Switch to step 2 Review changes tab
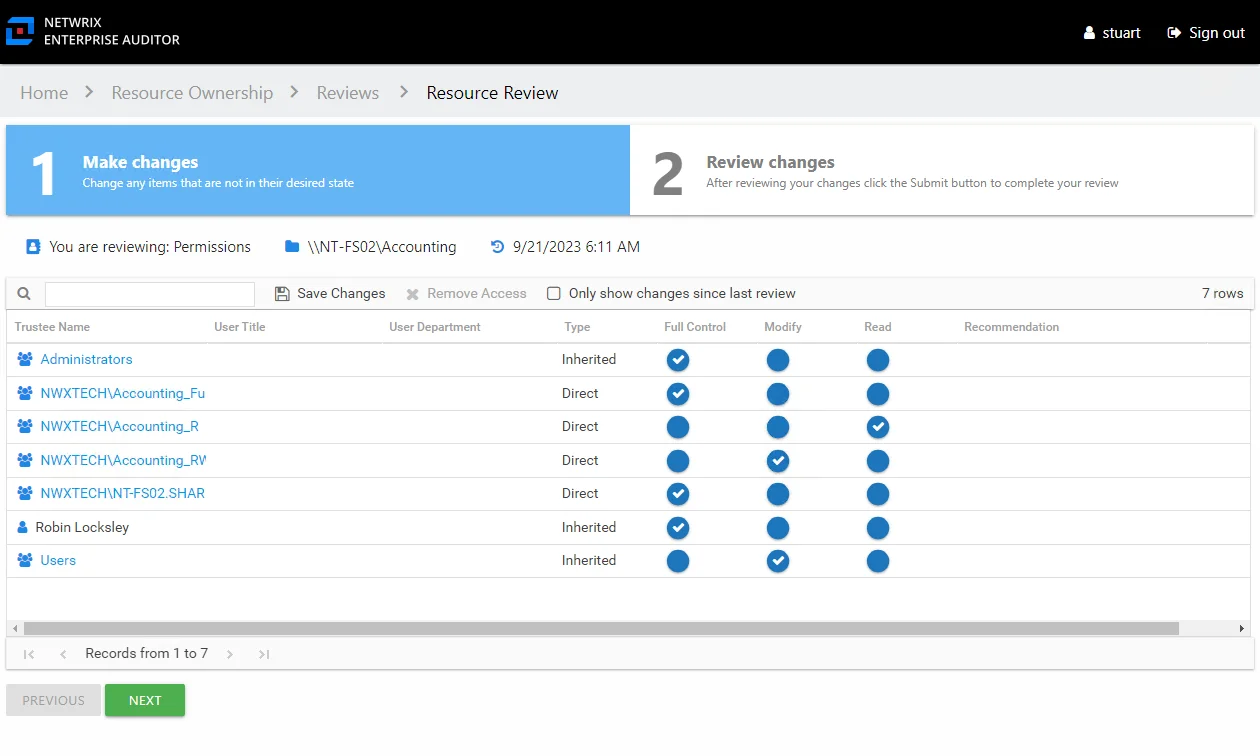1260x756 pixels. click(942, 170)
